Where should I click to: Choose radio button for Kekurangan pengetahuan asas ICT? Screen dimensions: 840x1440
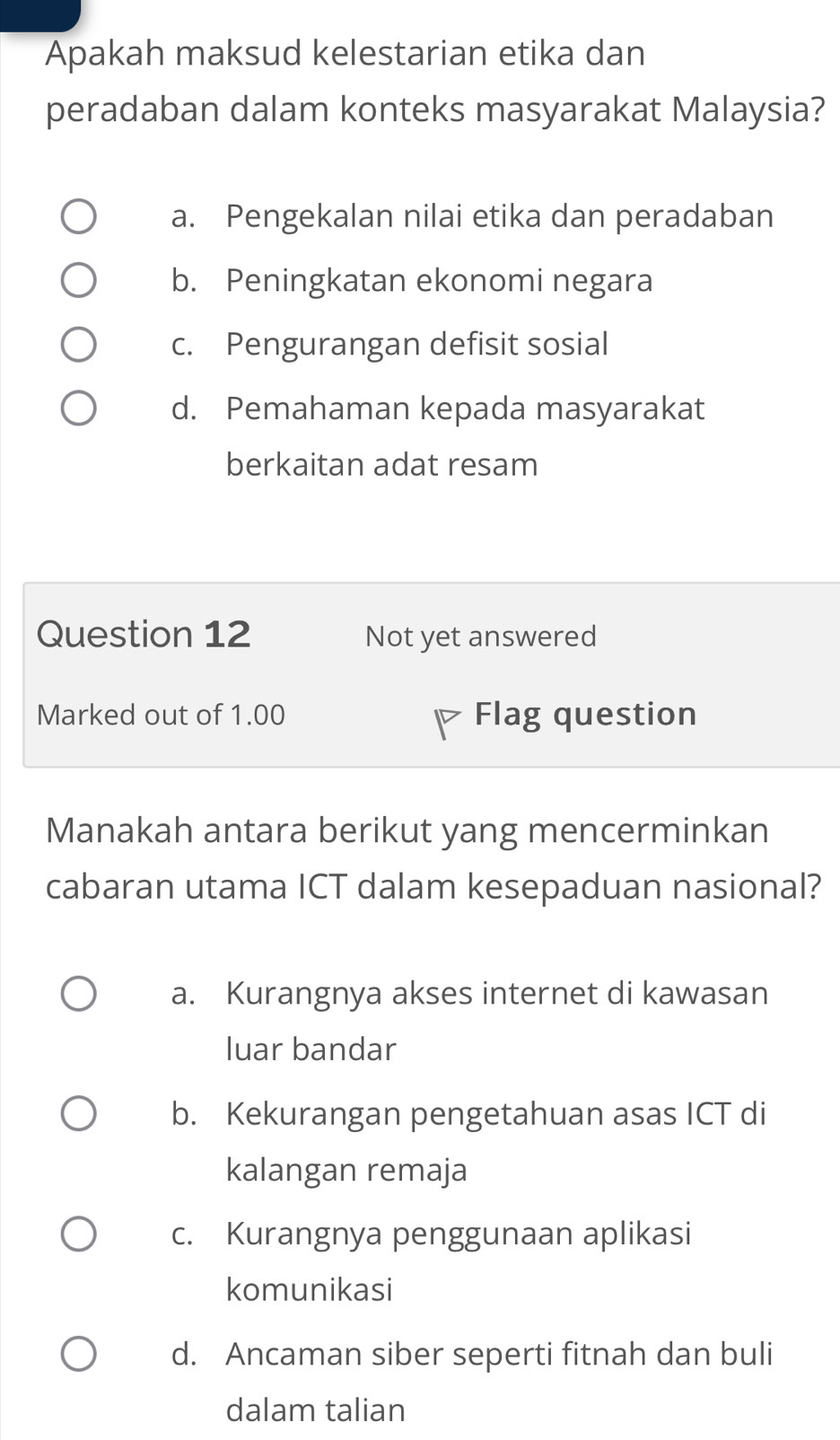79,1114
